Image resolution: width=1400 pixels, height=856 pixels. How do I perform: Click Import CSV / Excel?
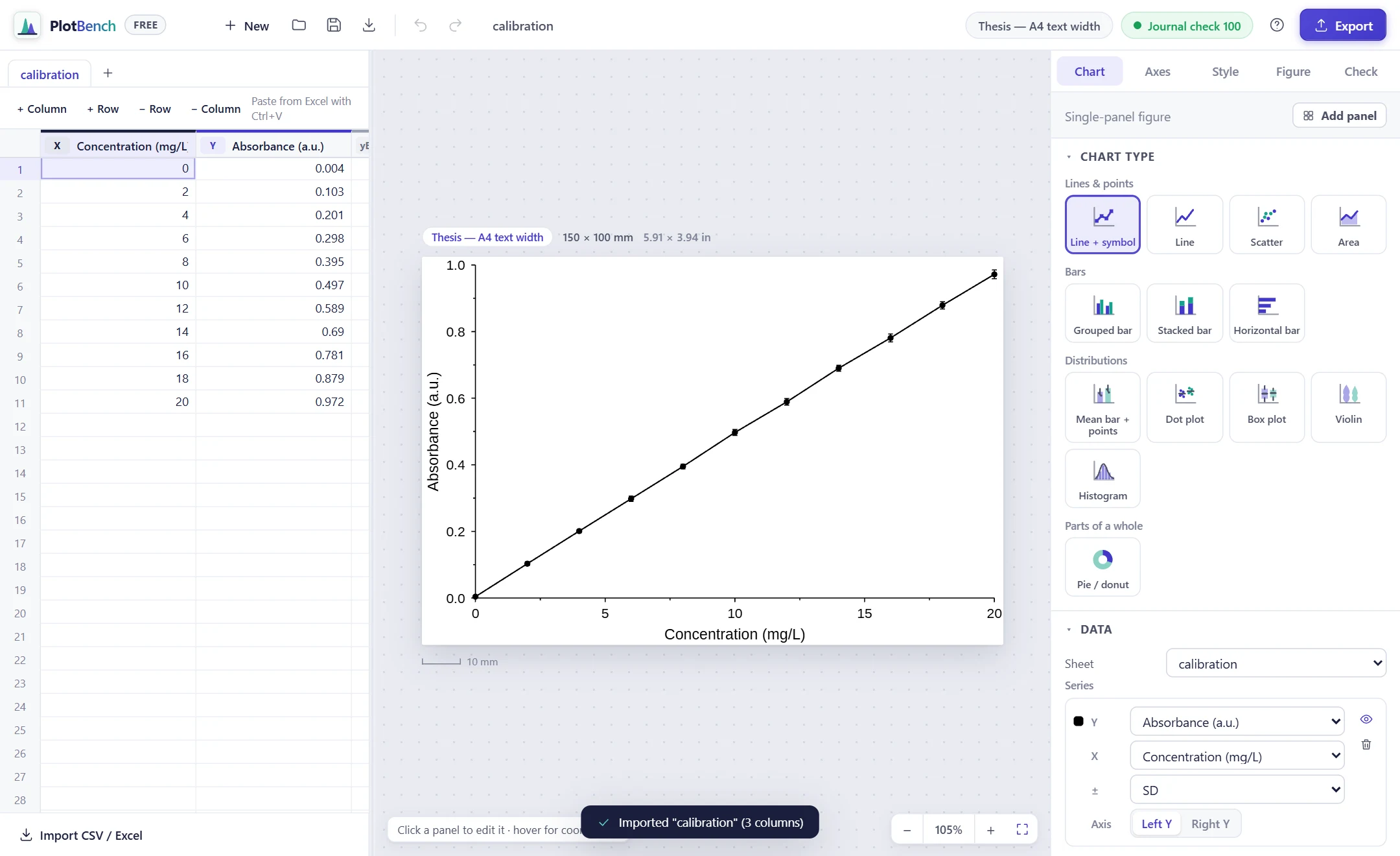pos(81,835)
